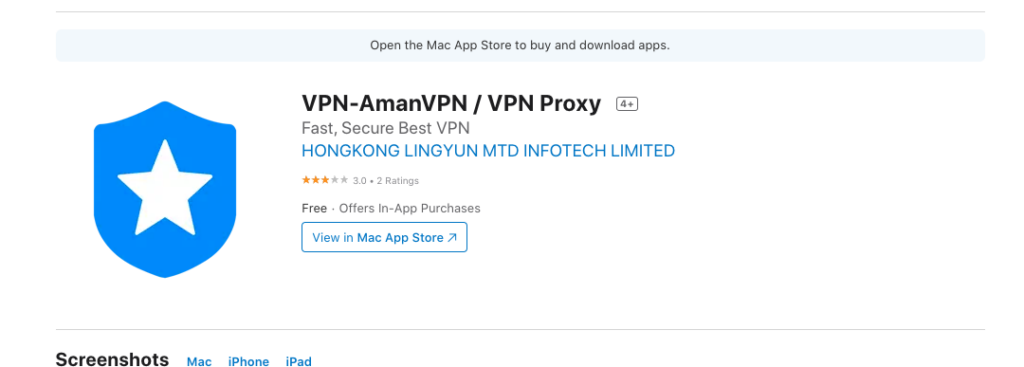Image resolution: width=1024 pixels, height=367 pixels.
Task: Click the last gray rating star
Action: pyautogui.click(x=344, y=180)
